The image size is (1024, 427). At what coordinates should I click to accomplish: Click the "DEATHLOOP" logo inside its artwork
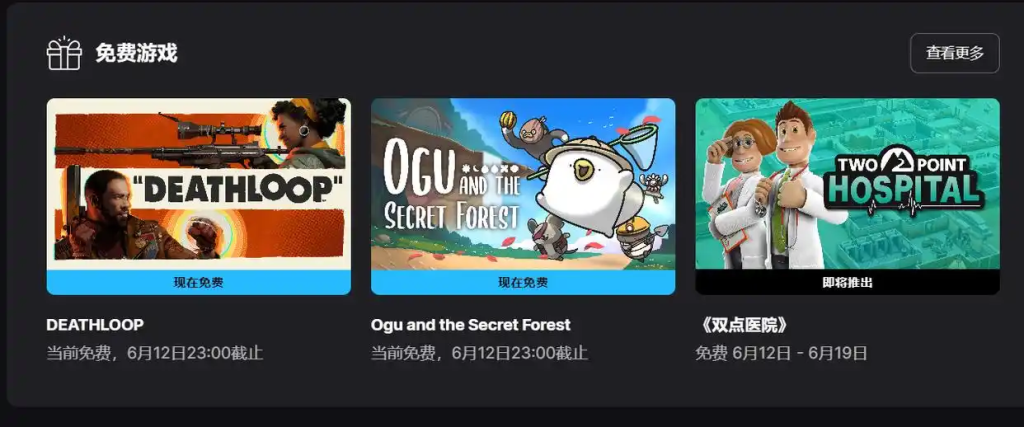pos(242,188)
